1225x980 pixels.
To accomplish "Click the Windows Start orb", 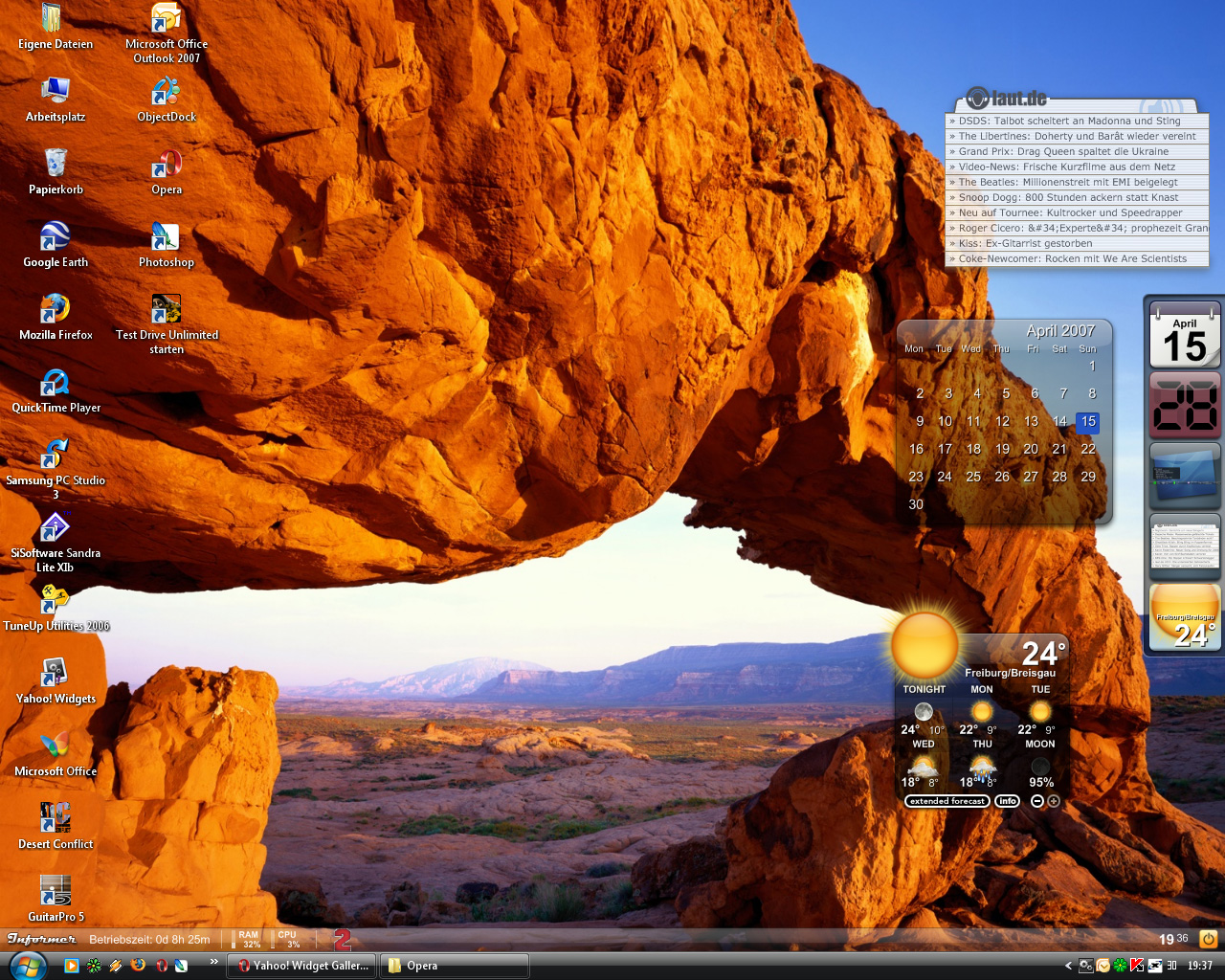I will click(28, 965).
